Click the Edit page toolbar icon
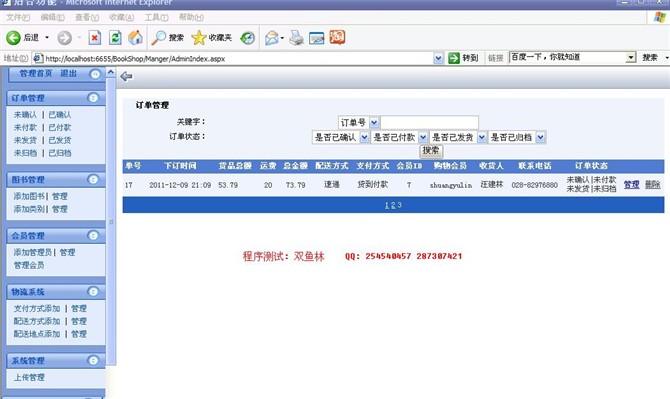 coord(317,38)
